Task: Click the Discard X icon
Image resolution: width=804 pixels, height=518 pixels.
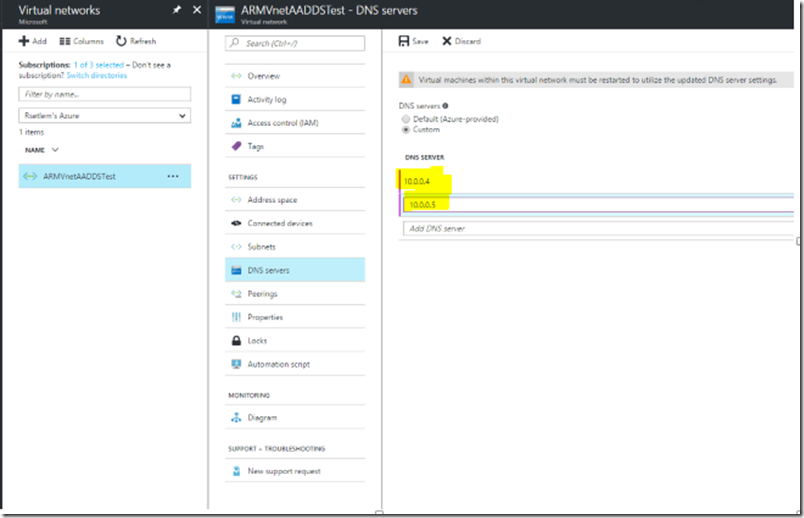Action: click(x=447, y=41)
